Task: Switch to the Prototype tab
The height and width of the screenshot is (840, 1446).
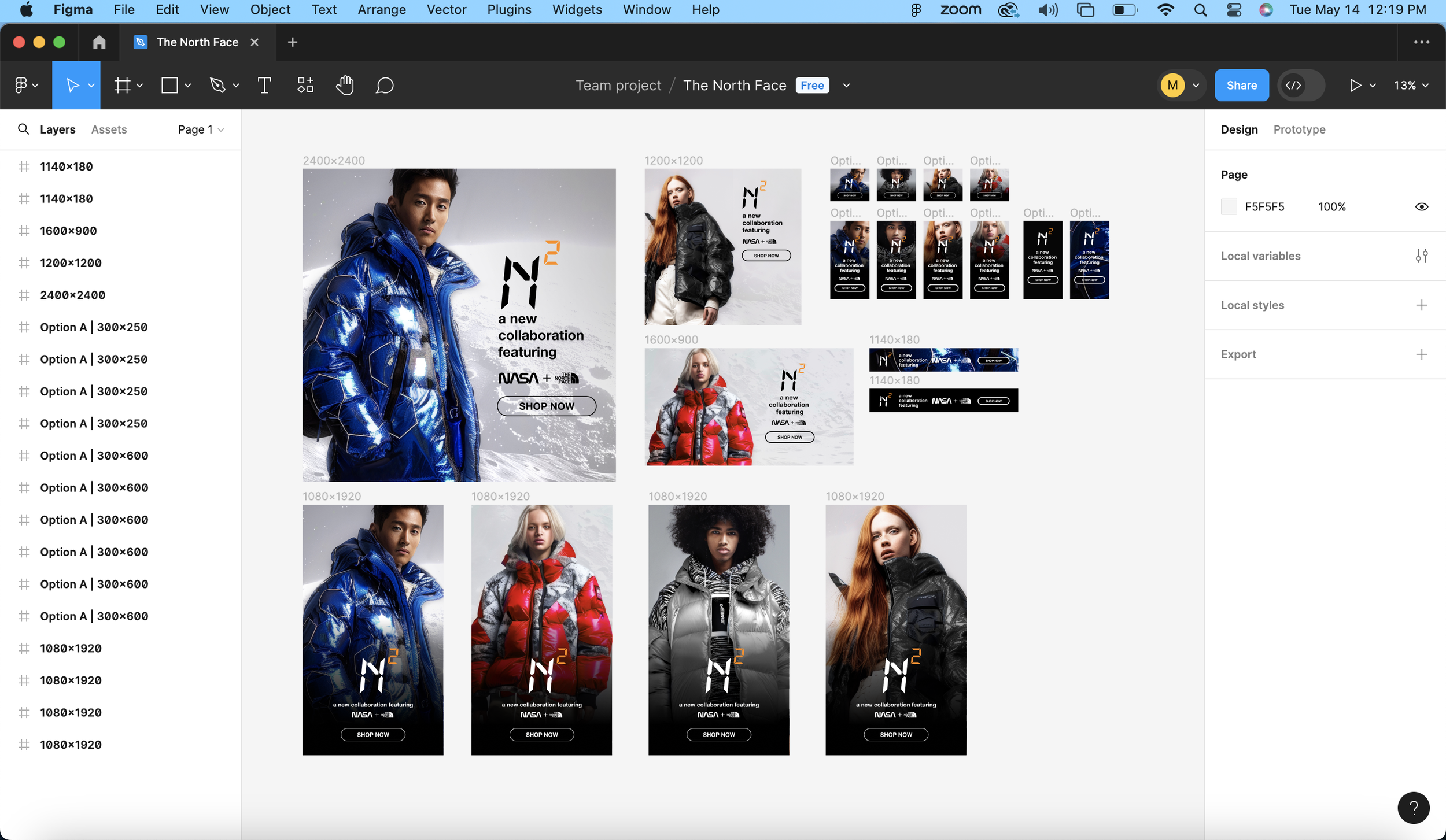Action: coord(1299,129)
